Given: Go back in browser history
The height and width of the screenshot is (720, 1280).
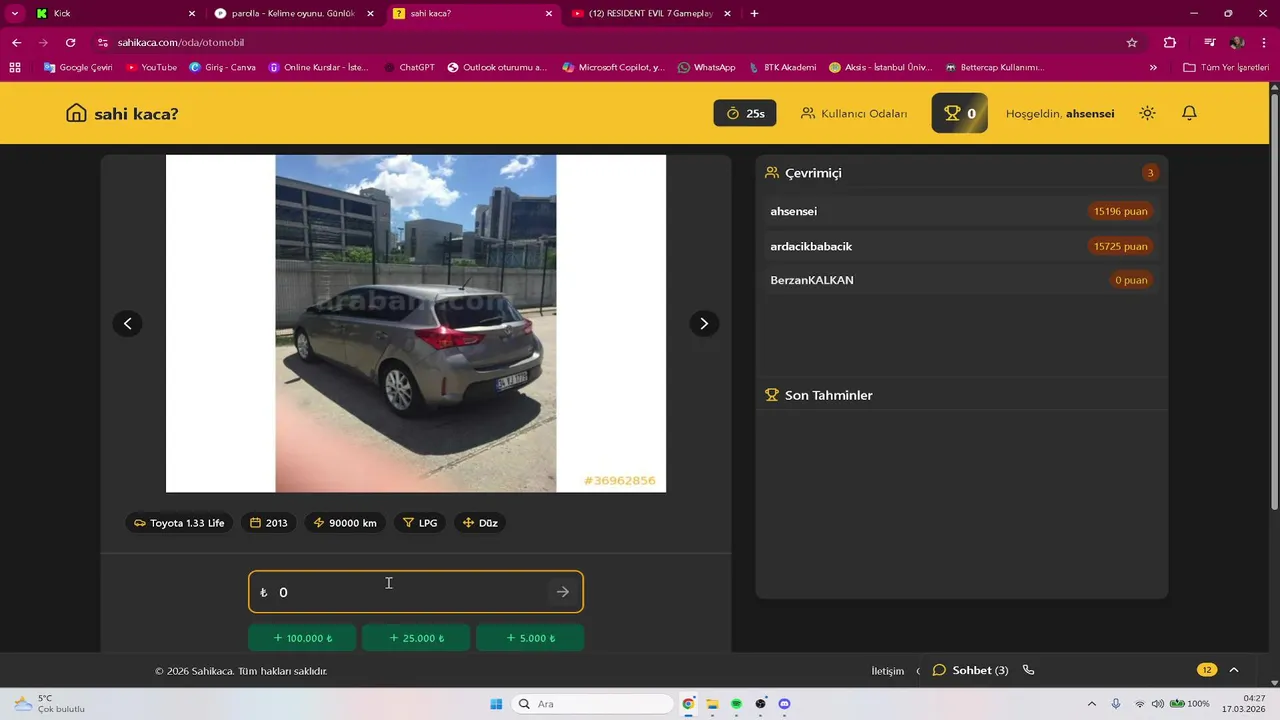Looking at the screenshot, I should pyautogui.click(x=16, y=43).
